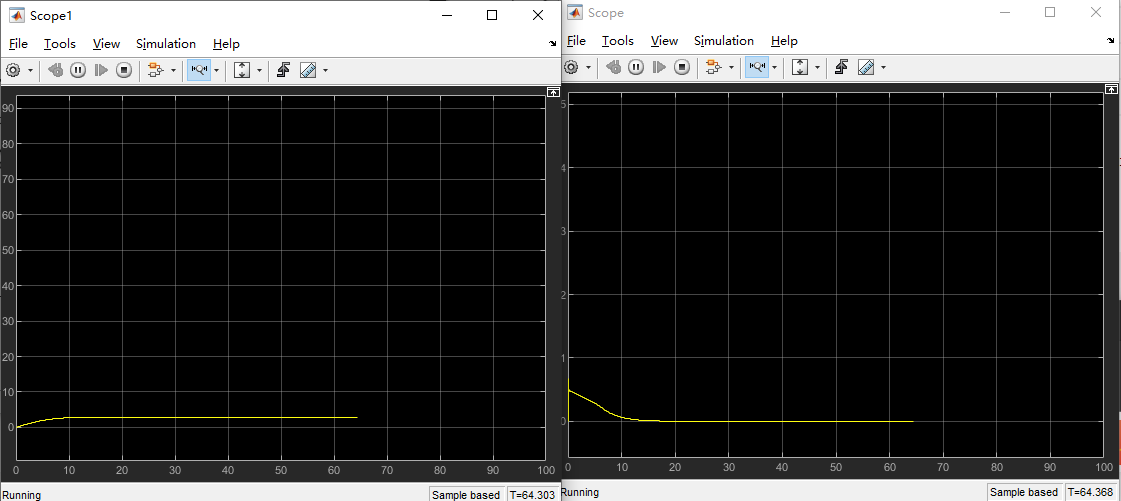Open Triggers panel icon in Scope window toolbar
The height and width of the screenshot is (501, 1121).
pyautogui.click(x=841, y=67)
